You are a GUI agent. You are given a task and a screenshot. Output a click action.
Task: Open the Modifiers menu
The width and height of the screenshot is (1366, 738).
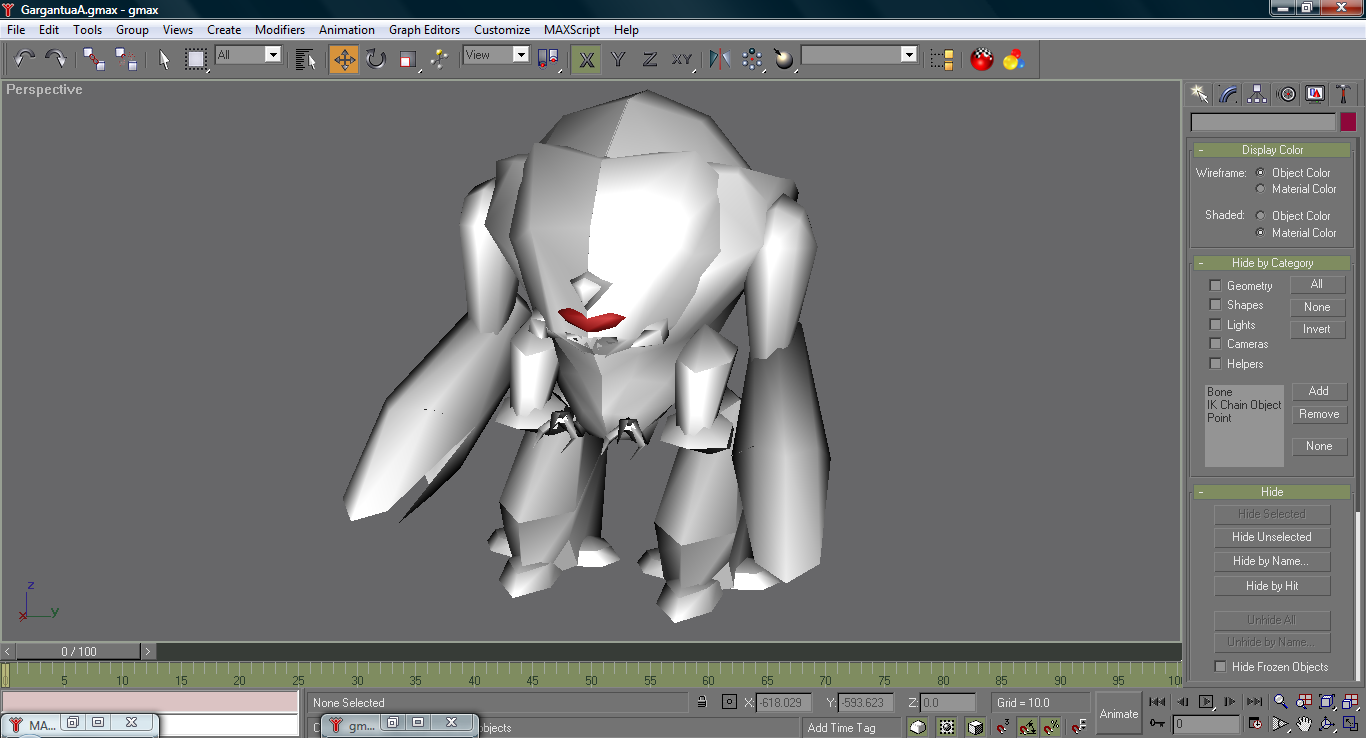(x=280, y=30)
